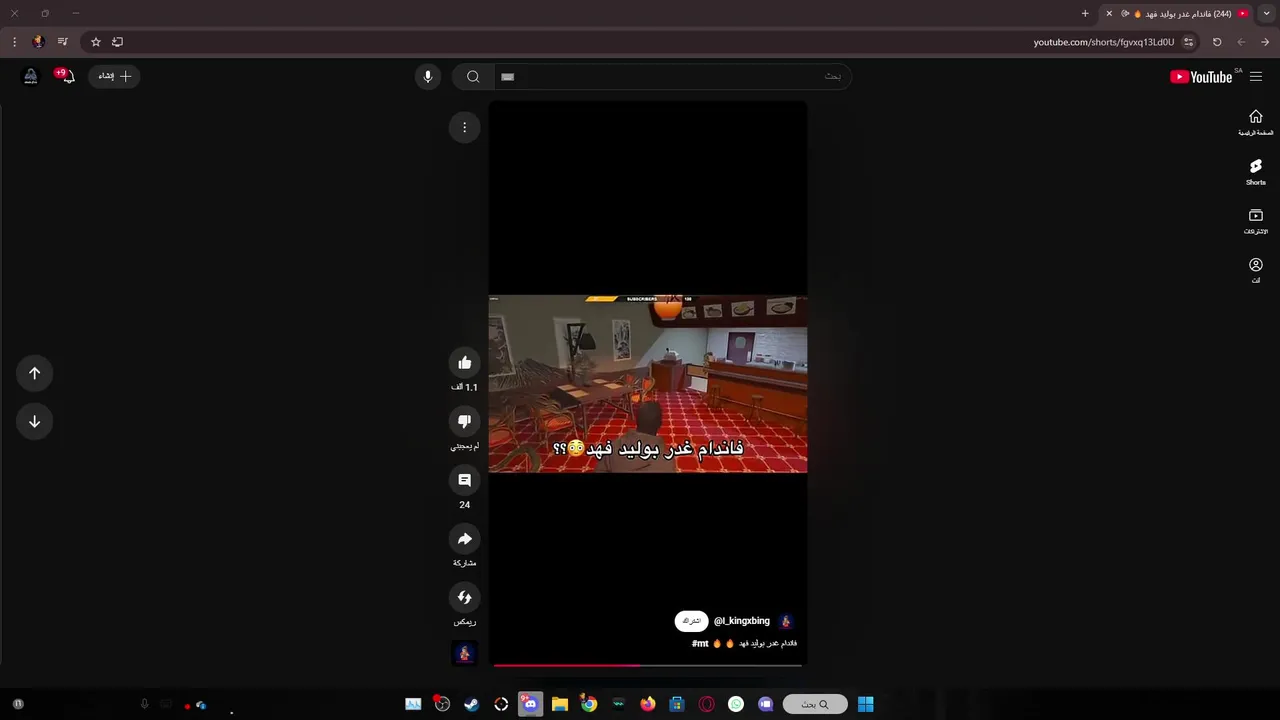Open the sound thumbnail below Remix
The image size is (1280, 720).
click(x=464, y=653)
